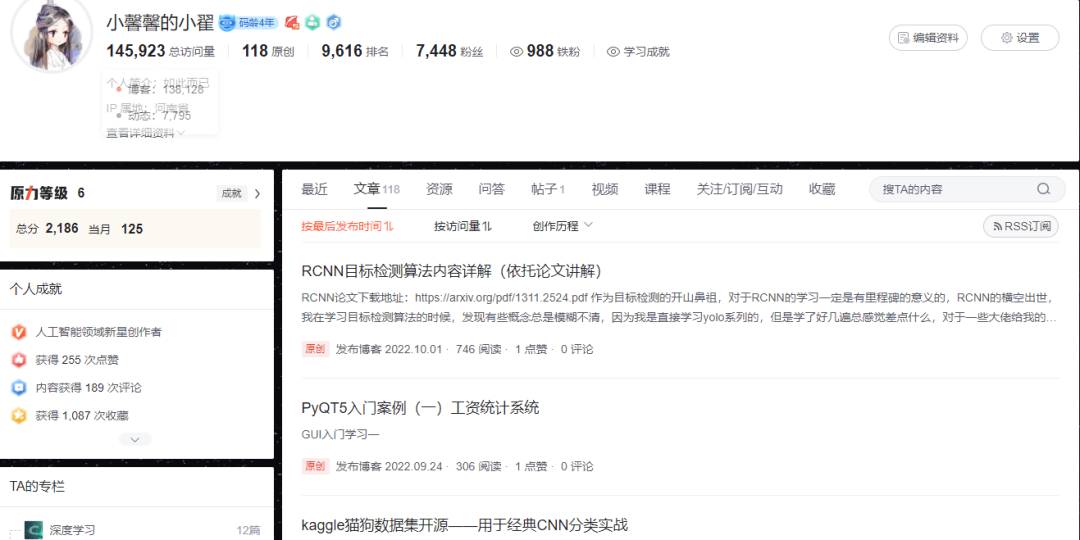Screen dimensions: 1080x540
Task: Click 发布博客 2022.10.01 date
Action: pos(389,349)
